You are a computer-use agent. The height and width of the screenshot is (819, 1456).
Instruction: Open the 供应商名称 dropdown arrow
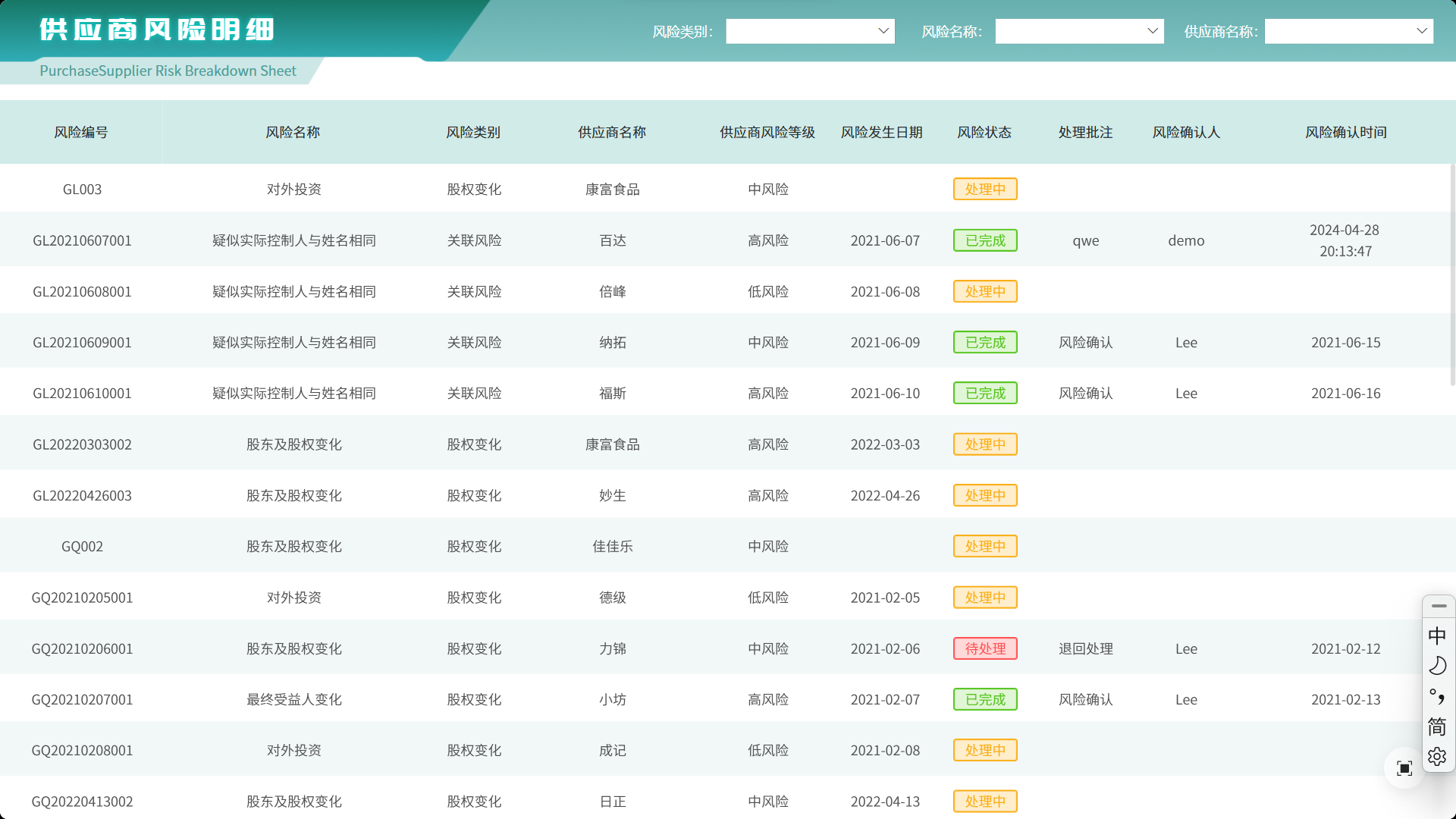[x=1421, y=31]
